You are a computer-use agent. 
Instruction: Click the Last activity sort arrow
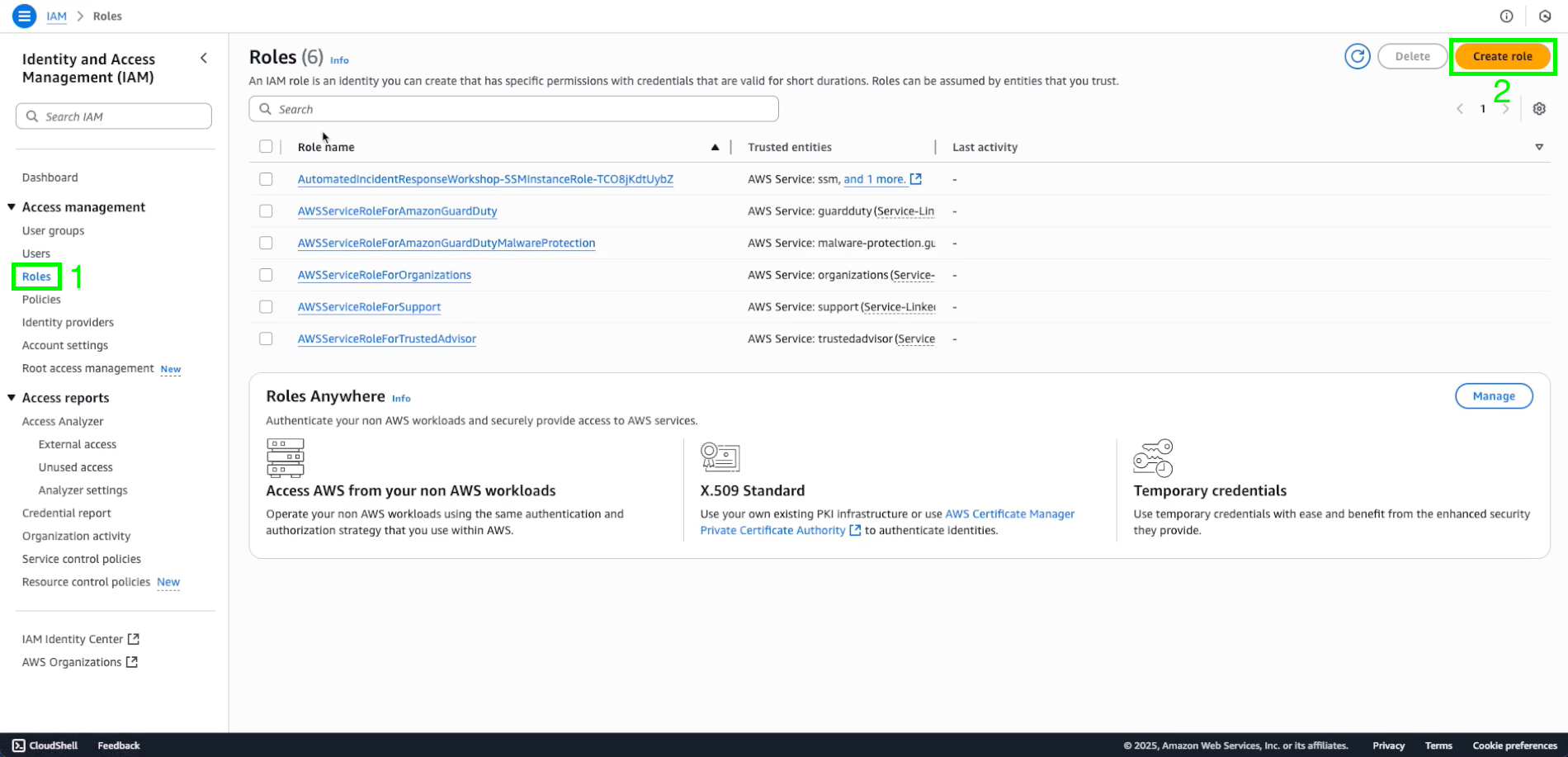click(1539, 147)
